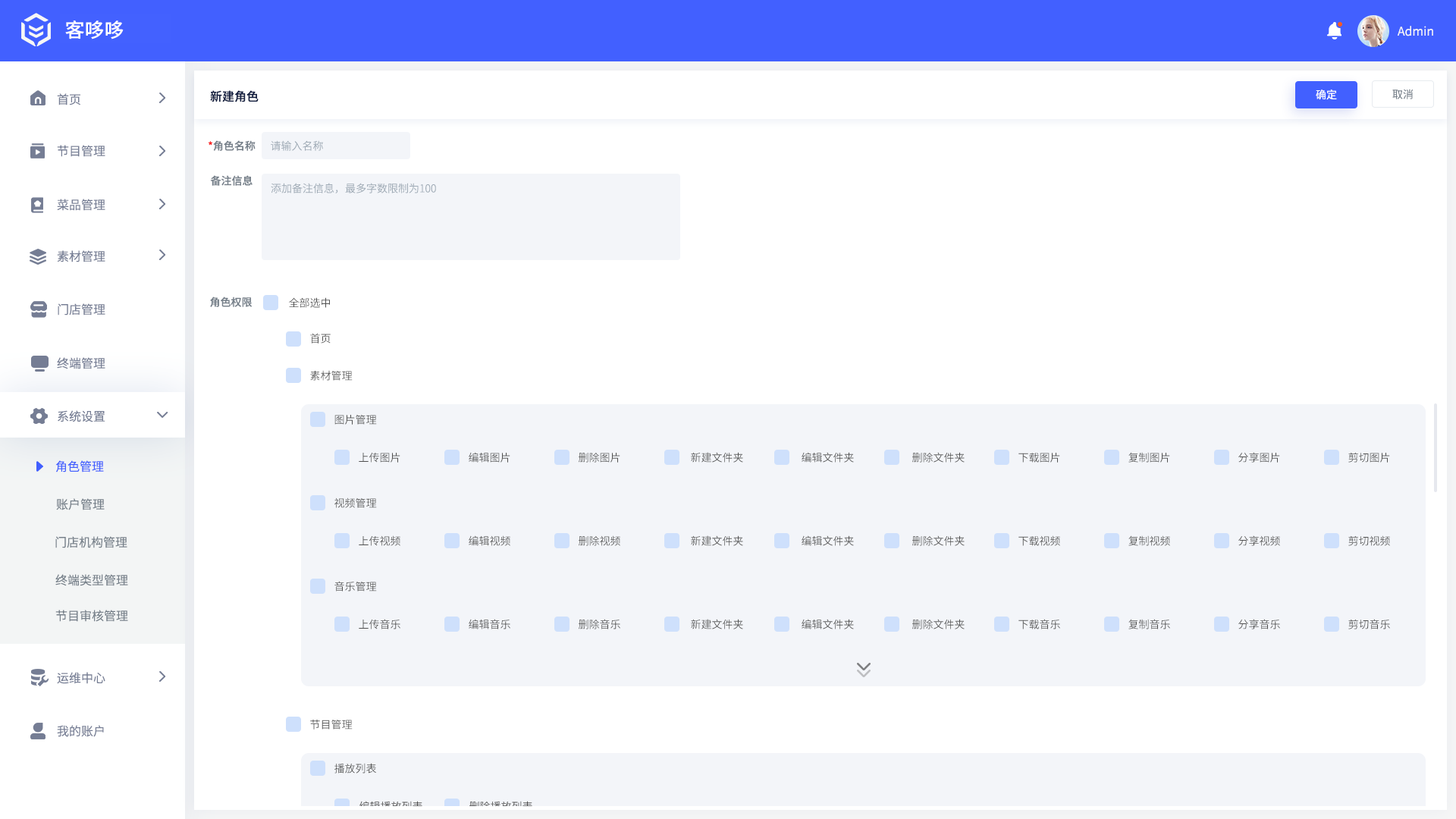Open 菜品管理 via its sidebar icon
This screenshot has height=819, width=1456.
point(39,204)
